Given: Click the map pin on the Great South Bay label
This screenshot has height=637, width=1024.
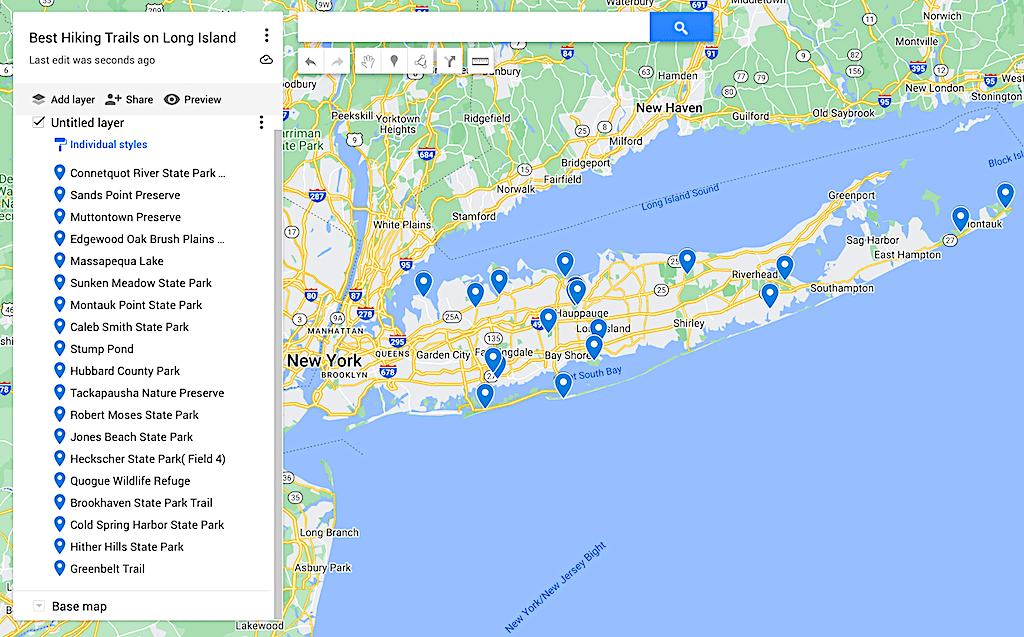Looking at the screenshot, I should click(x=564, y=385).
